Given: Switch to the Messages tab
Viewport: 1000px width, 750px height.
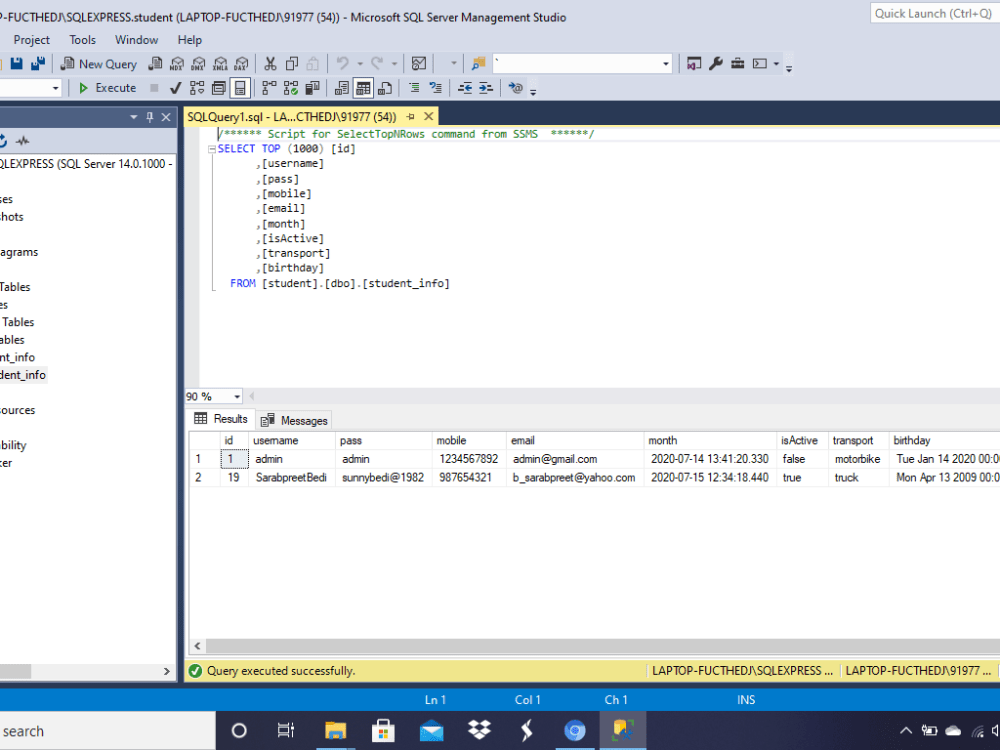Looking at the screenshot, I should (x=293, y=419).
